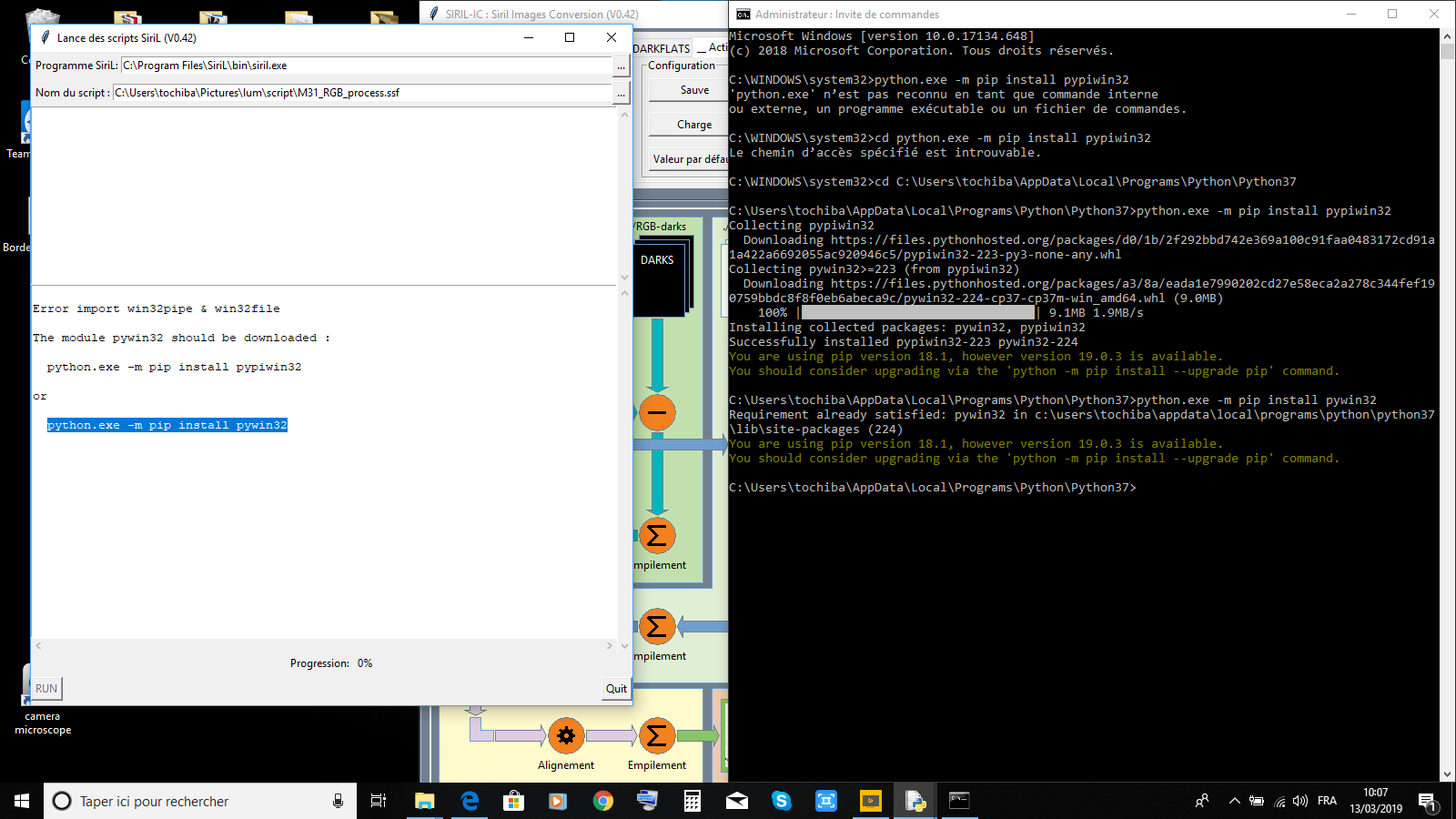Image resolution: width=1456 pixels, height=819 pixels.
Task: Open Skype from the taskbar
Action: 782,801
